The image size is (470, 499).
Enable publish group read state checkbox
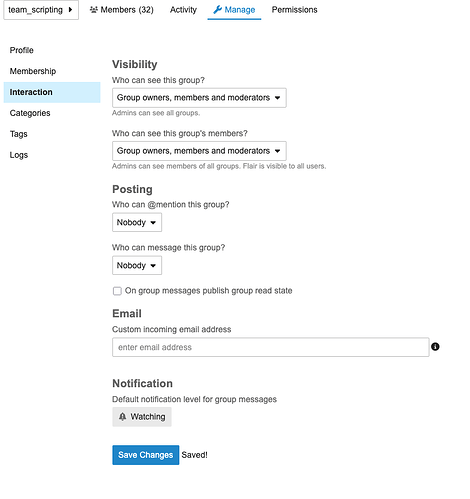pos(117,291)
